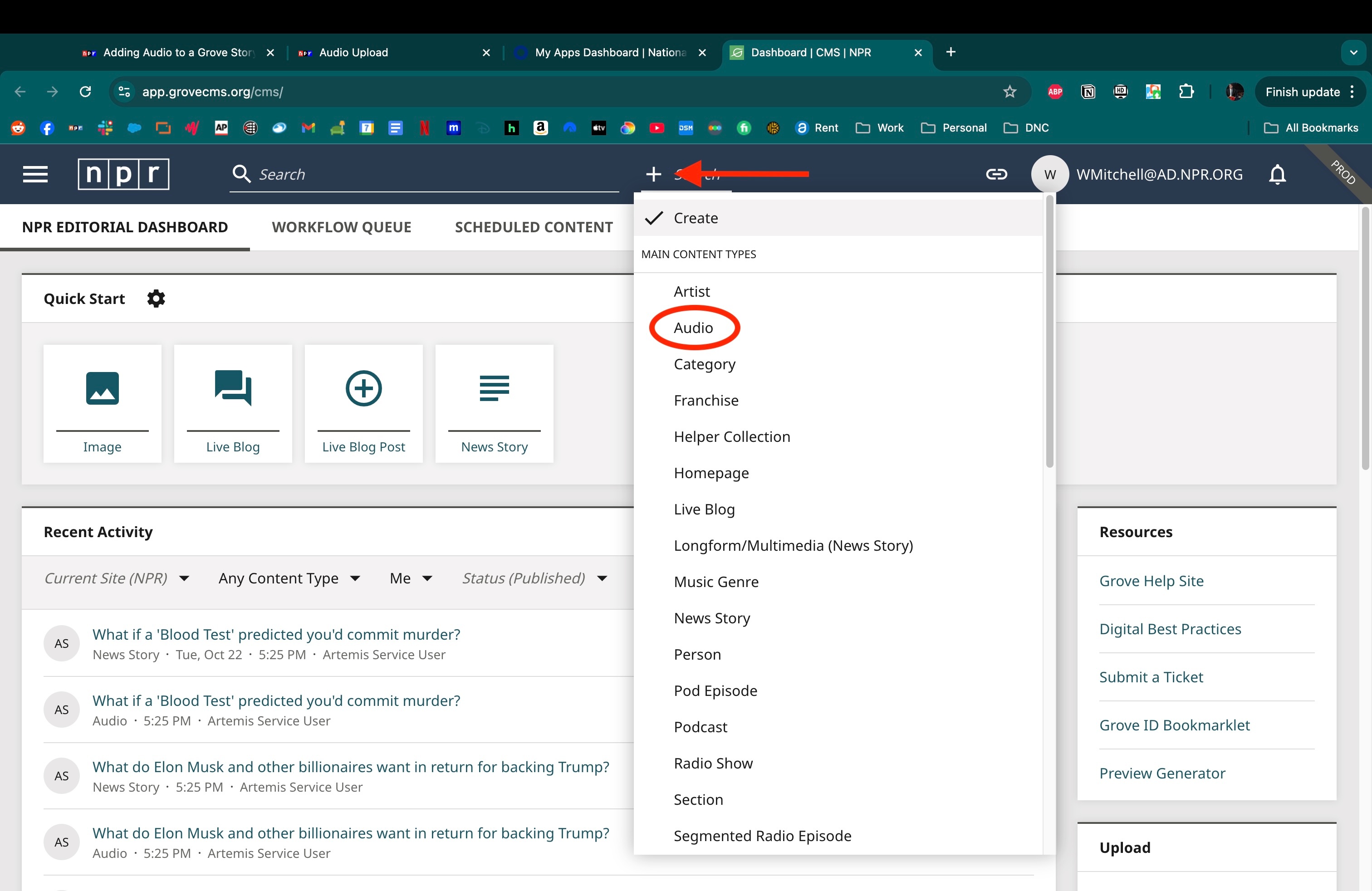Image resolution: width=1372 pixels, height=891 pixels.
Task: Expand the Any Content Type filter
Action: tap(289, 578)
